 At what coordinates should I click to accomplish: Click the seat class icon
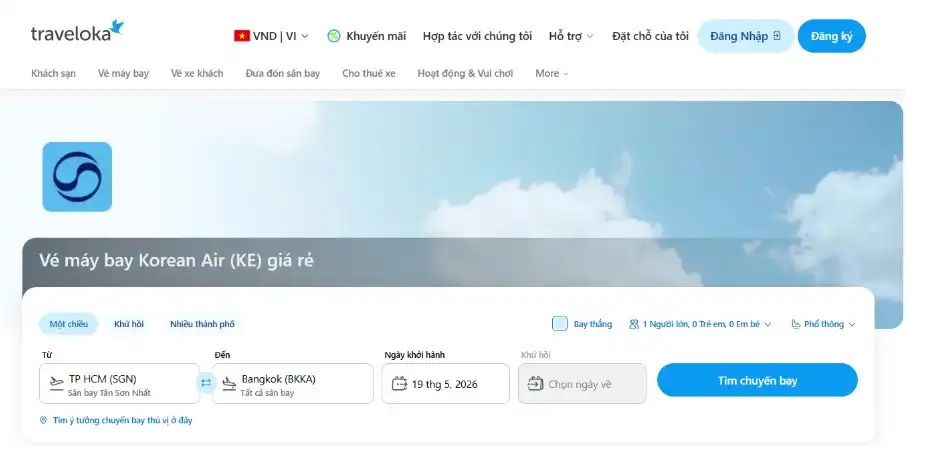[796, 324]
